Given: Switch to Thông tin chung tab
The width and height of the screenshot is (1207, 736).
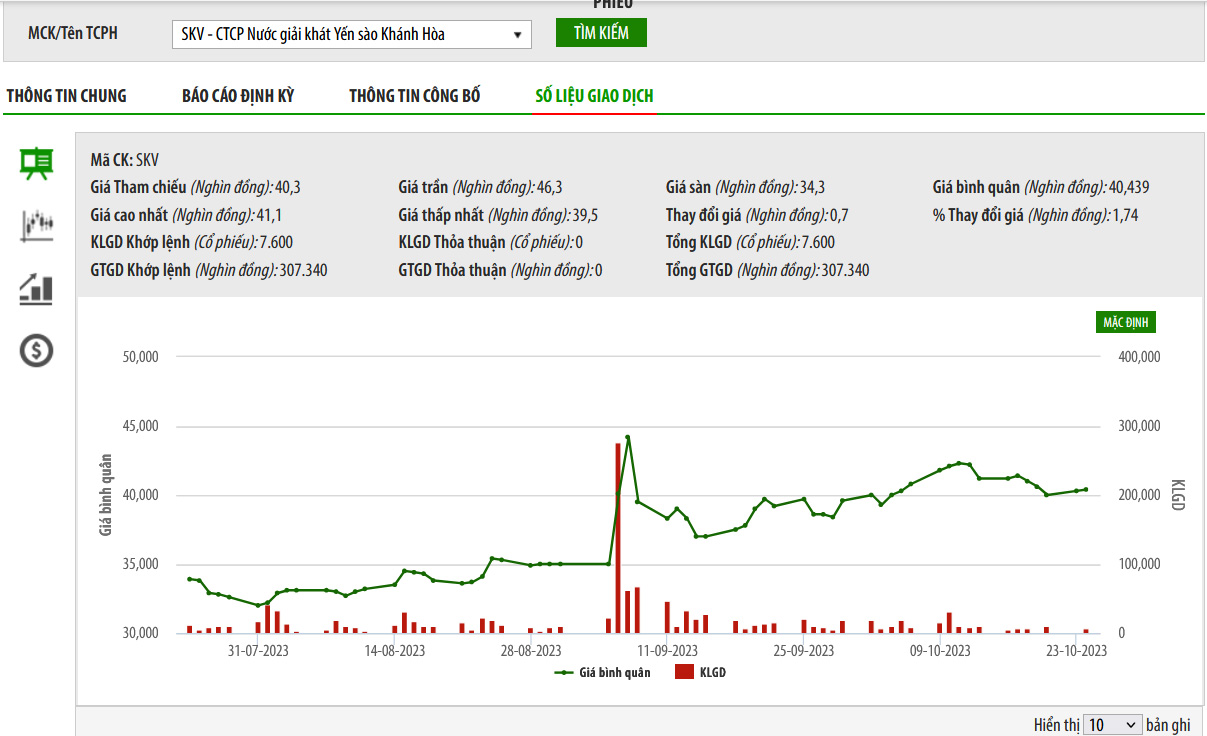Looking at the screenshot, I should tap(67, 96).
